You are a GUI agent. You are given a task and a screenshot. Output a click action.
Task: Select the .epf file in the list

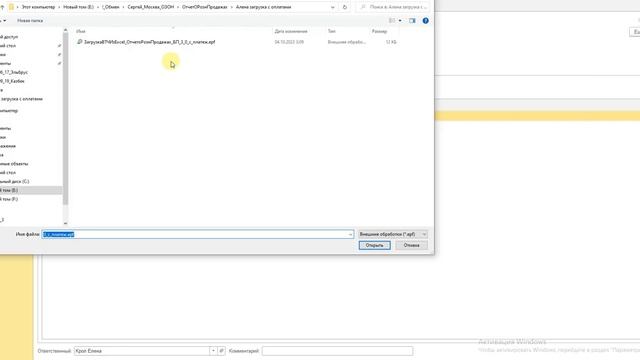tap(149, 42)
